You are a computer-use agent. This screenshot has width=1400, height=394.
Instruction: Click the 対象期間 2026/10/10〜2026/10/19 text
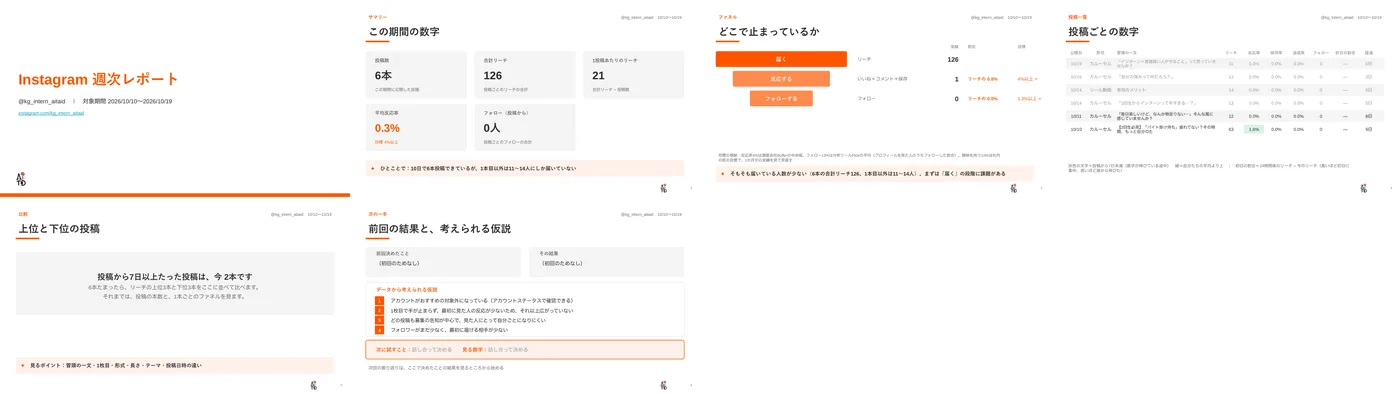tap(127, 101)
